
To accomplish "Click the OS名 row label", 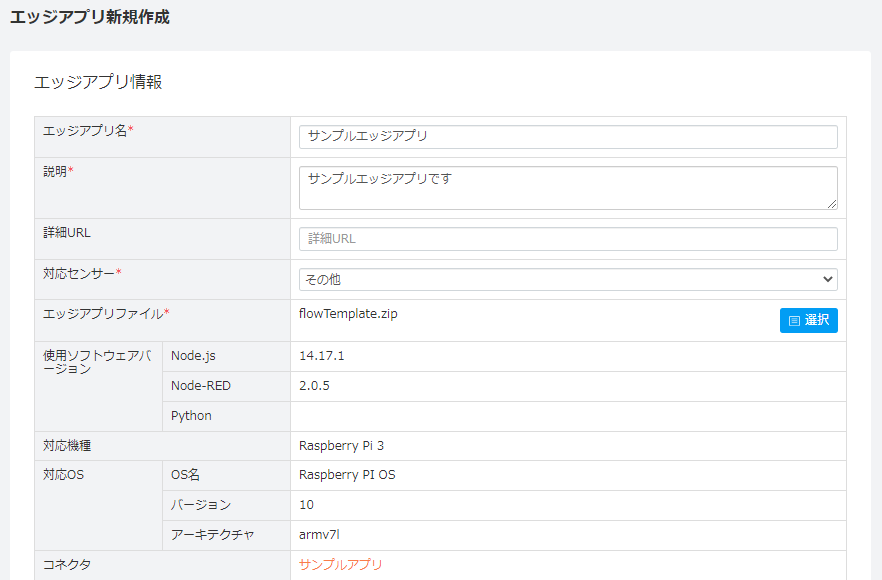I will pos(185,475).
